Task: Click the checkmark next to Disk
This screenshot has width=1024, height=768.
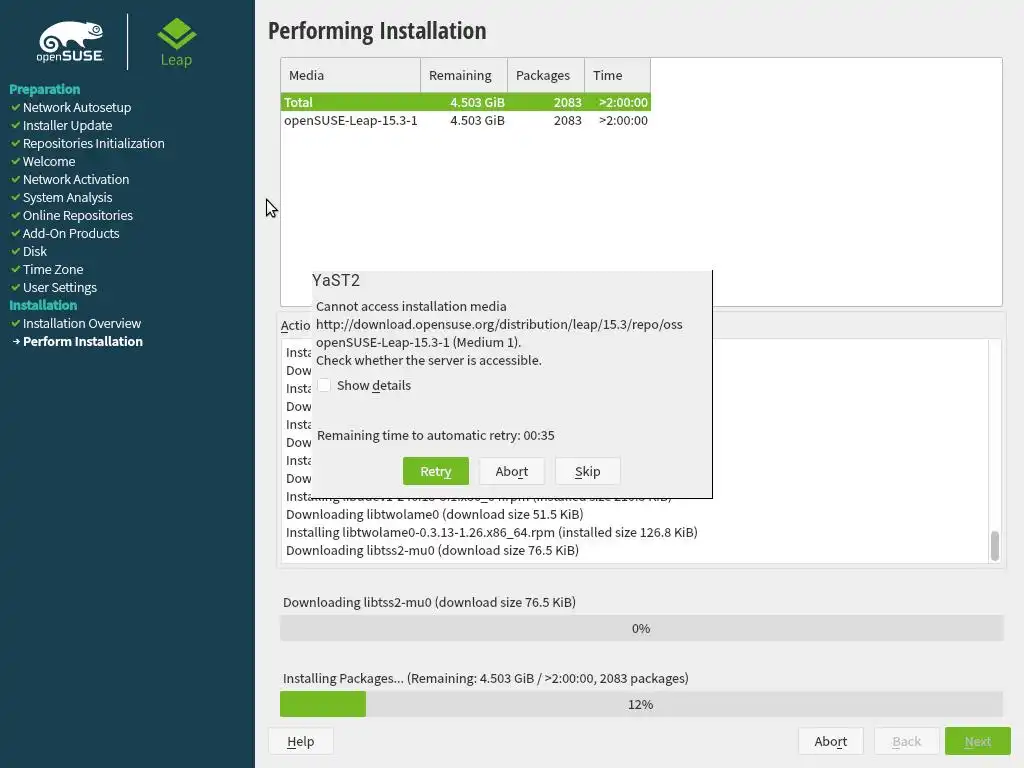Action: [x=16, y=251]
